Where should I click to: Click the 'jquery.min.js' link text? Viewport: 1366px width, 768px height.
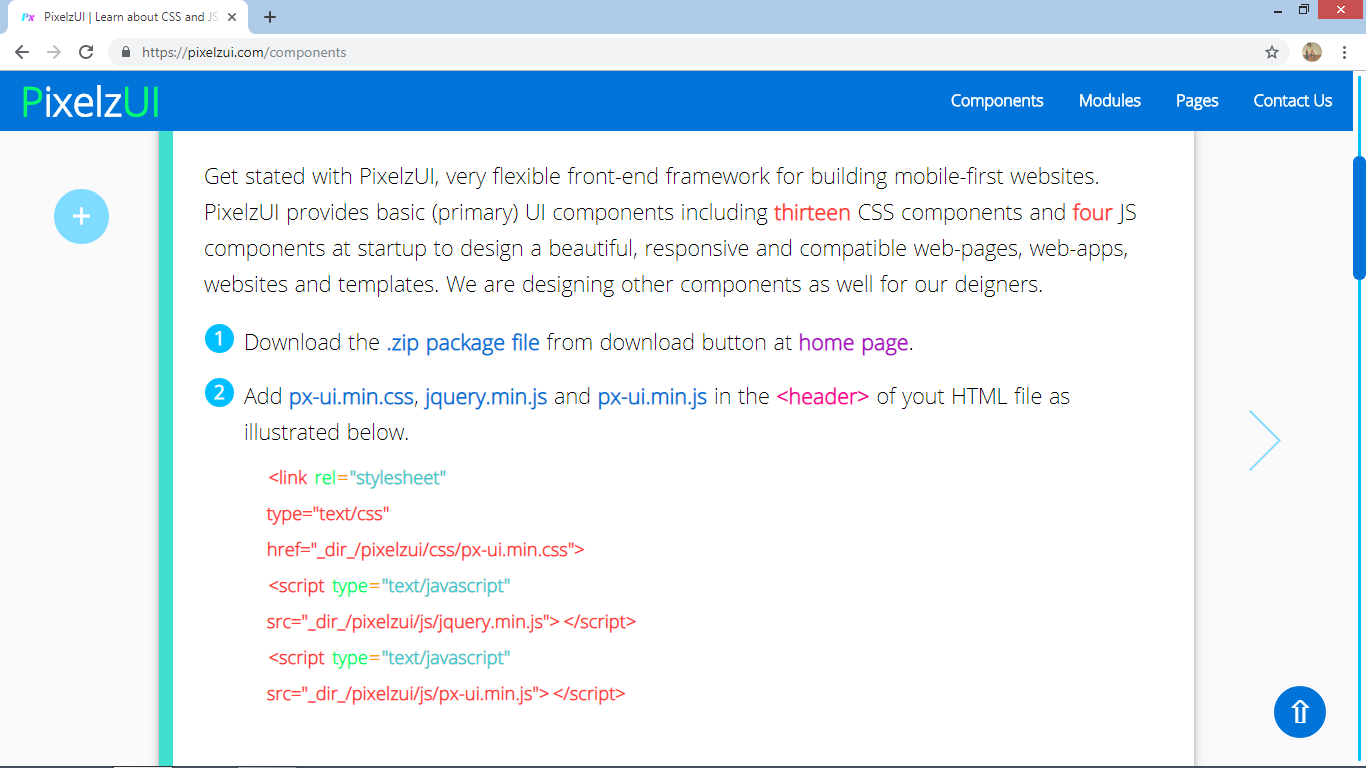click(486, 396)
